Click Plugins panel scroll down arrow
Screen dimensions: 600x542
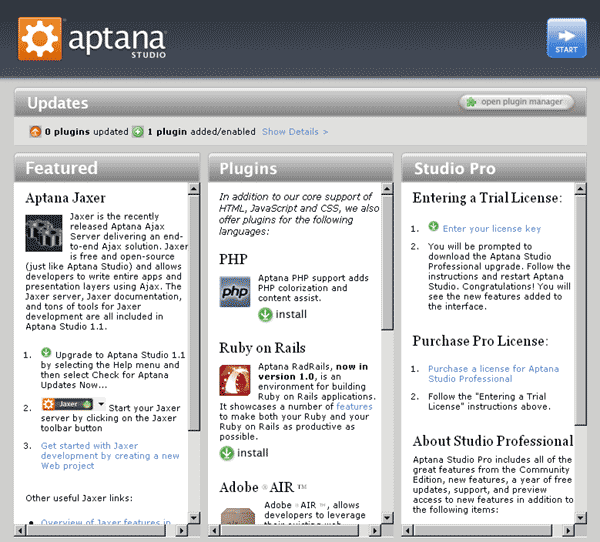[x=387, y=518]
